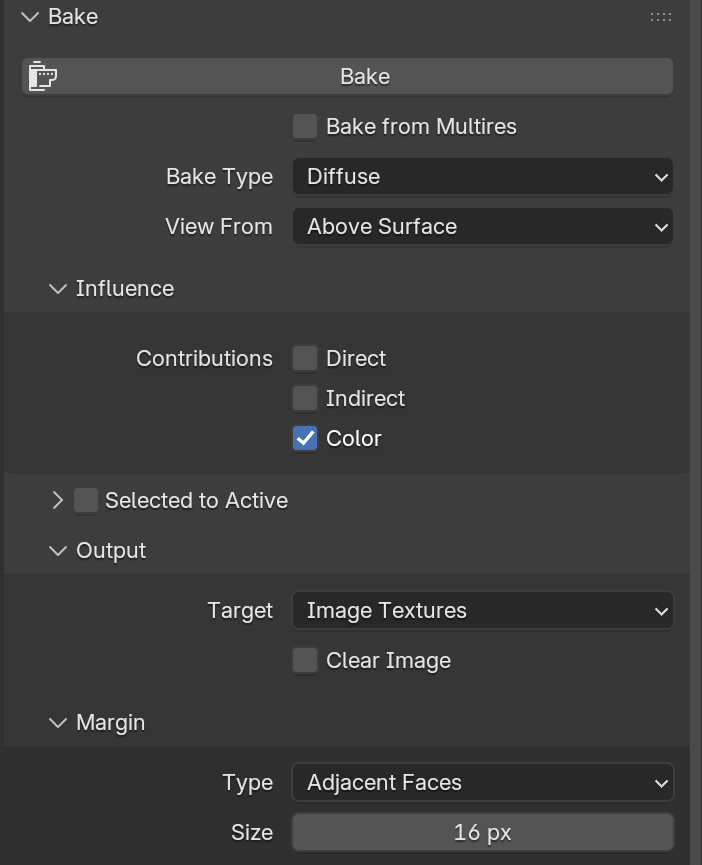Click the Bake Type label
The width and height of the screenshot is (702, 865).
click(x=219, y=177)
